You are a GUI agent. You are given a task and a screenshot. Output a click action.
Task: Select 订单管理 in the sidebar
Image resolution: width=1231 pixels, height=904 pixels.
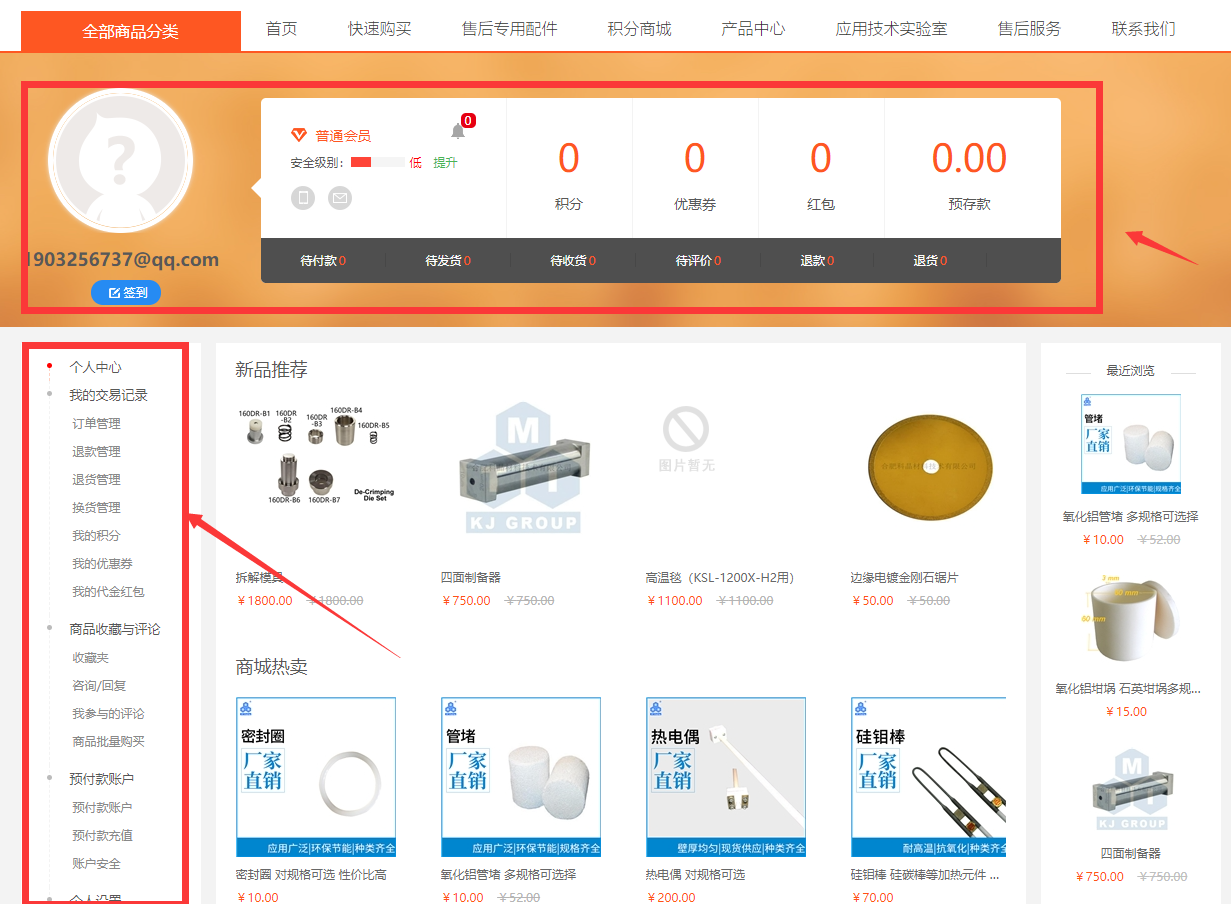(96, 423)
